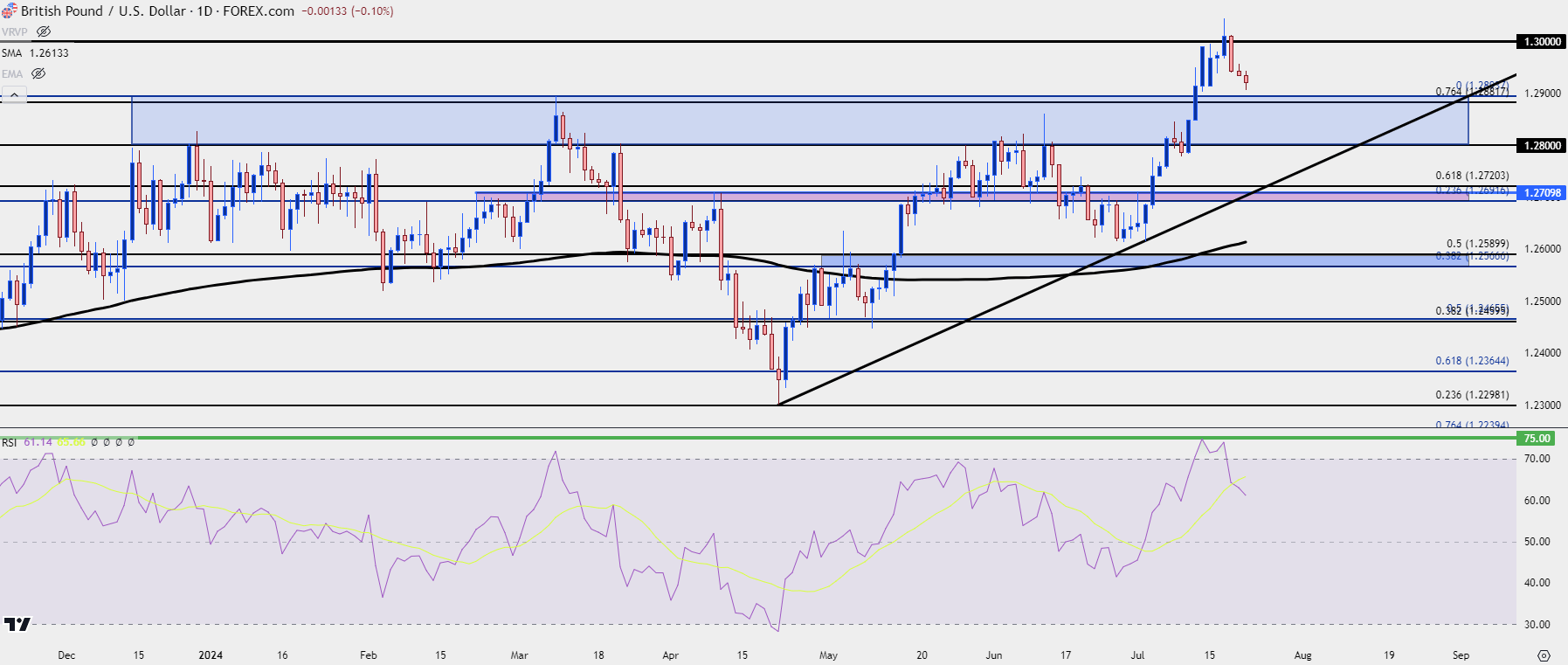Click the Mar label on the time axis
This screenshot has width=1568, height=665.
pos(520,655)
